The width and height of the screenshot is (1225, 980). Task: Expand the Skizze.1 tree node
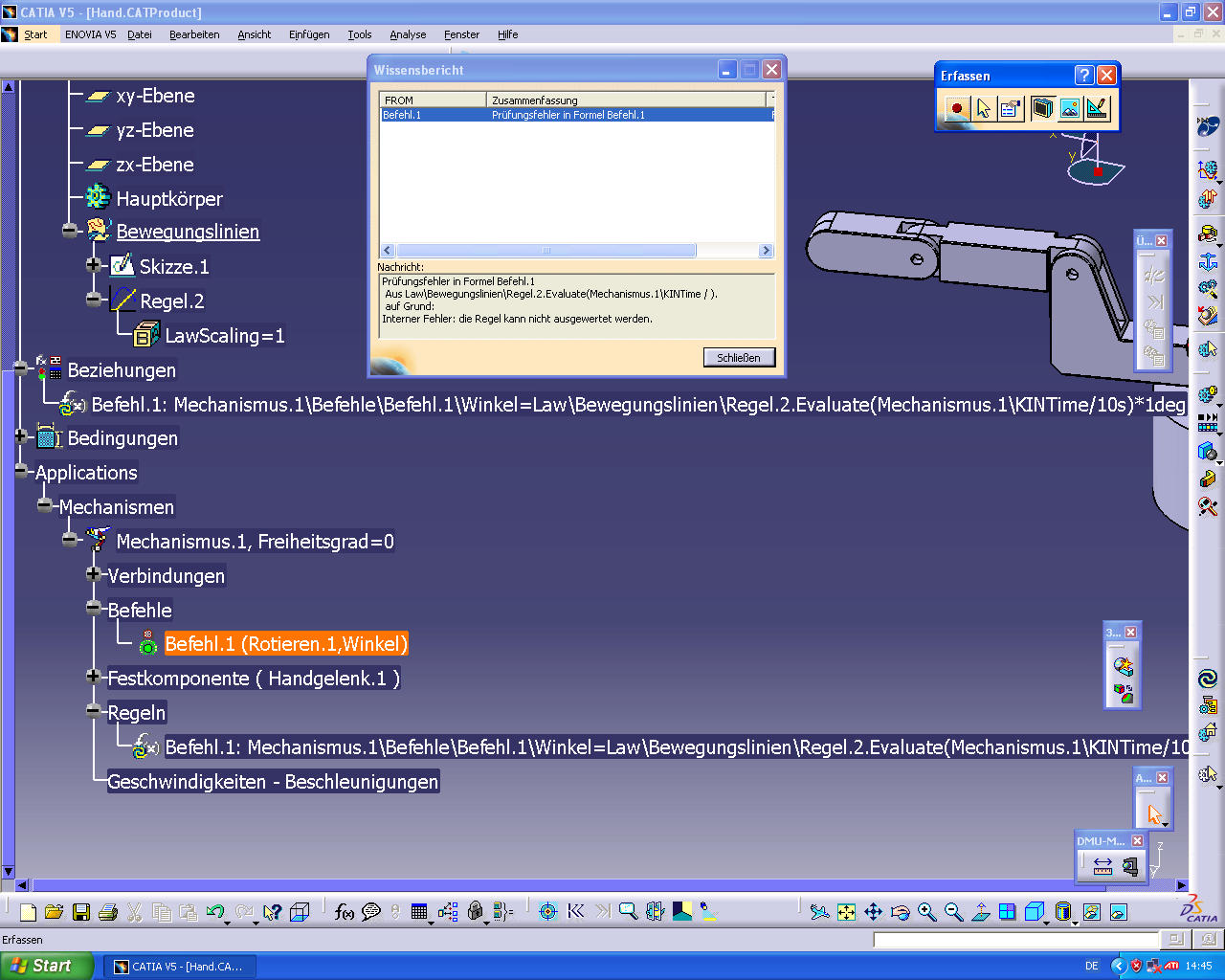[x=94, y=265]
